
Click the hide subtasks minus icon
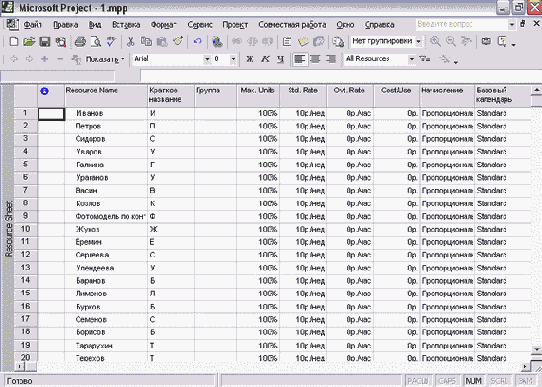tap(60, 59)
